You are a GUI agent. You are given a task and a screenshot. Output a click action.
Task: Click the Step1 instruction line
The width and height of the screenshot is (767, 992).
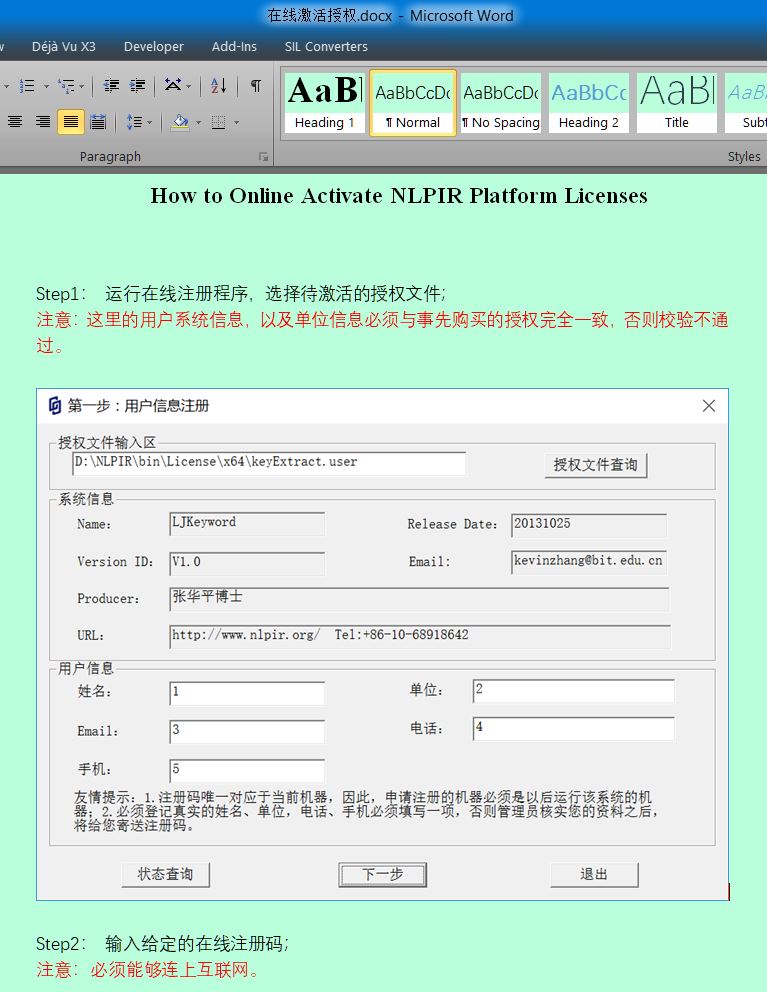240,294
